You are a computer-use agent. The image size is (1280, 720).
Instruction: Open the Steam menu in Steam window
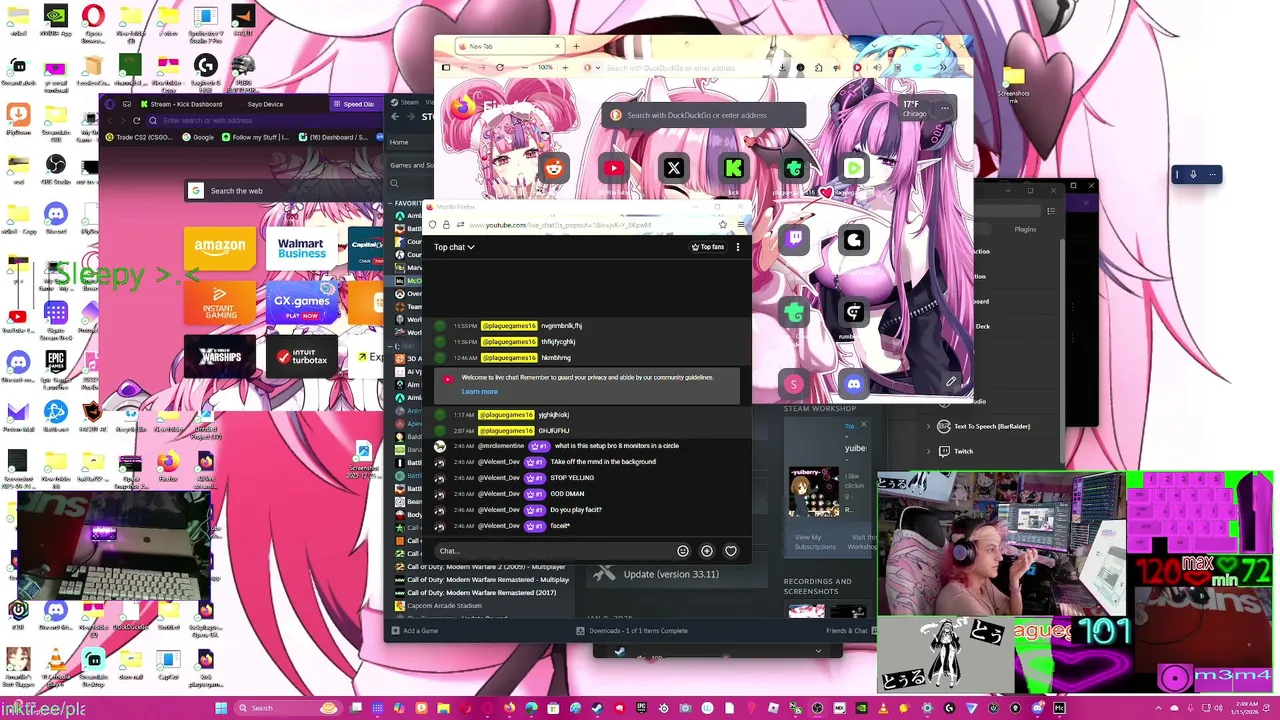pos(409,102)
